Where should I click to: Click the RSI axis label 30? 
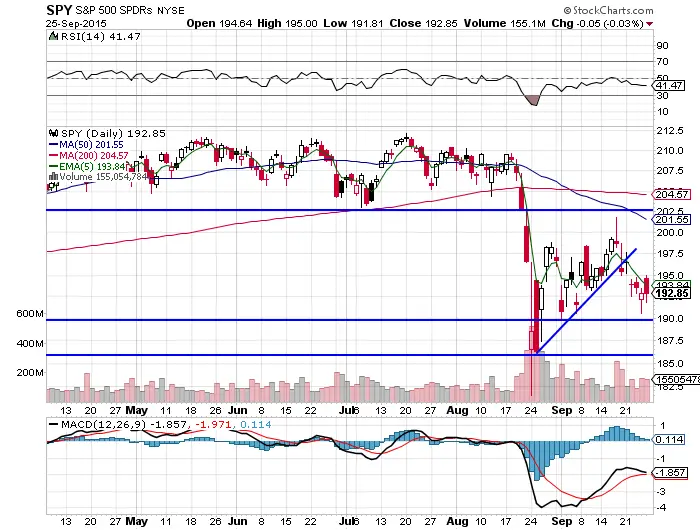pyautogui.click(x=662, y=96)
